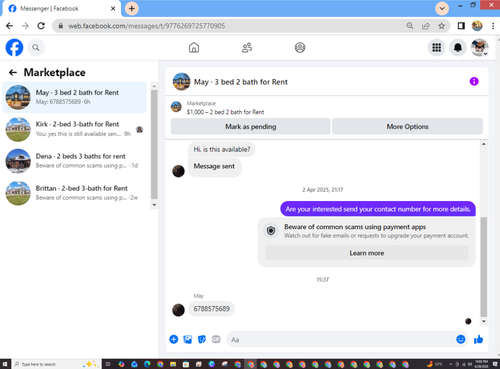This screenshot has width=500, height=369.
Task: Click the conversation list scrollbar down arrow
Action: tap(154, 205)
